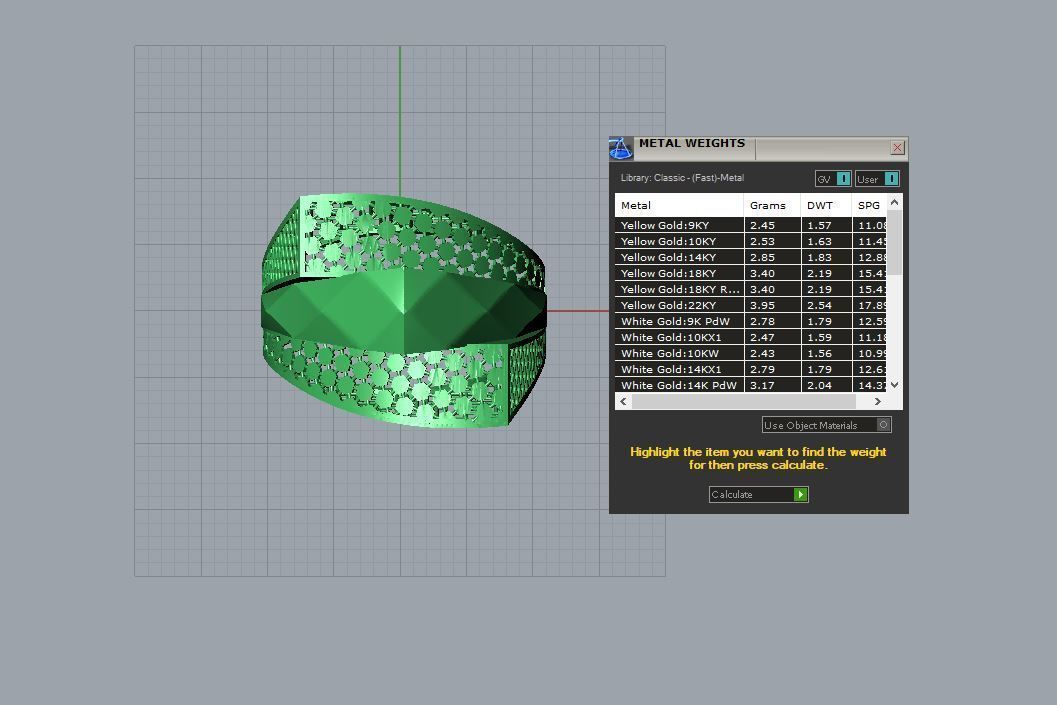
Task: Click the DWT column header
Action: pos(826,206)
